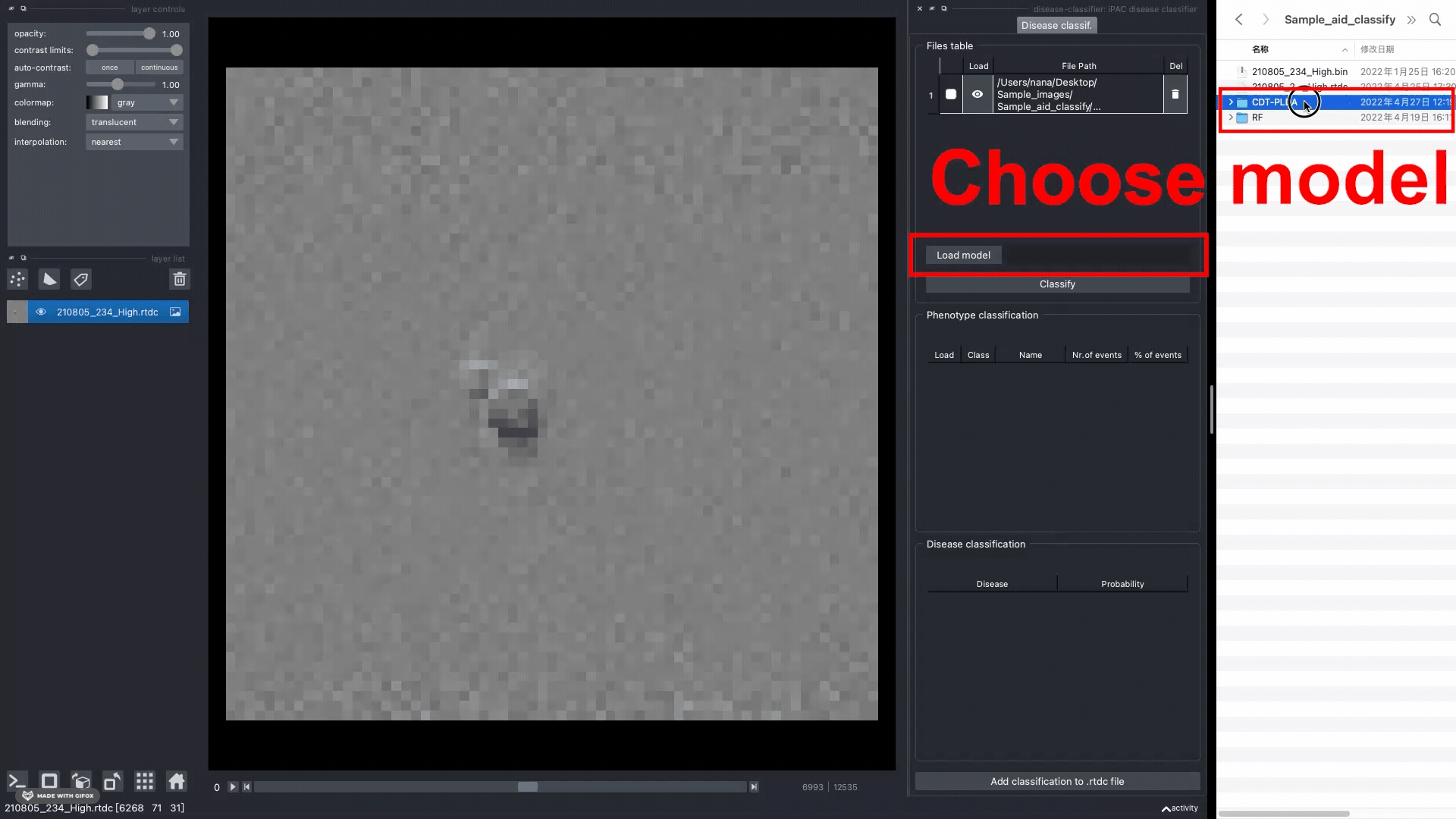Delete selected layer with trash icon
This screenshot has width=1456, height=819.
pos(179,279)
